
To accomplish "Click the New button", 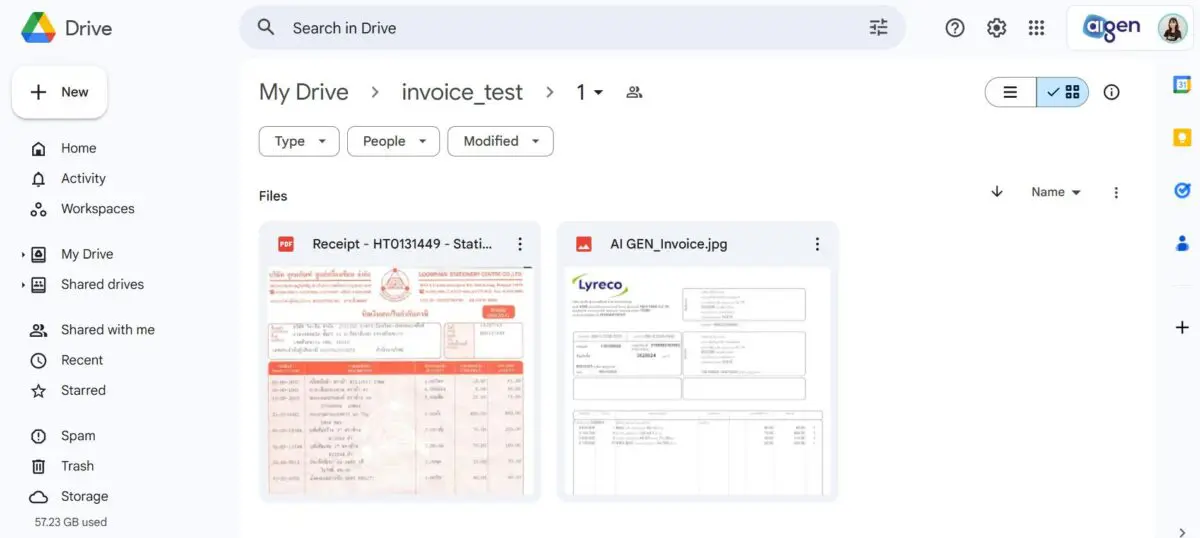I will point(60,92).
